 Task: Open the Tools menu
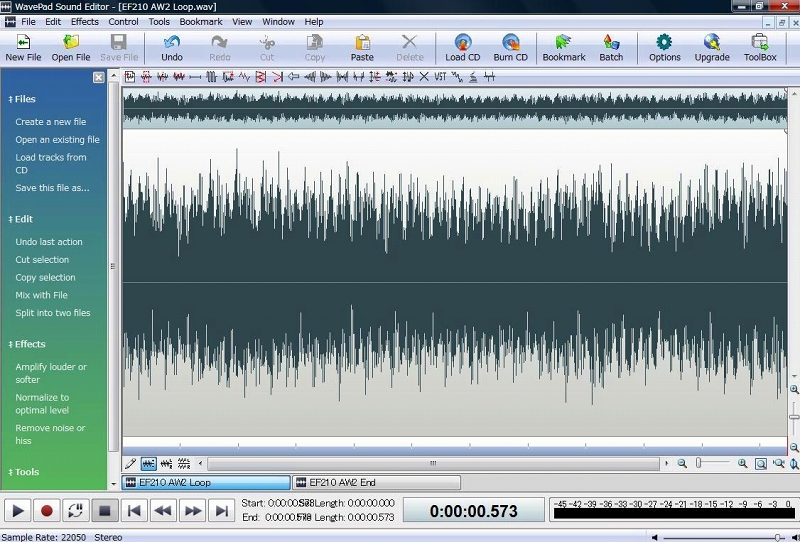click(159, 22)
